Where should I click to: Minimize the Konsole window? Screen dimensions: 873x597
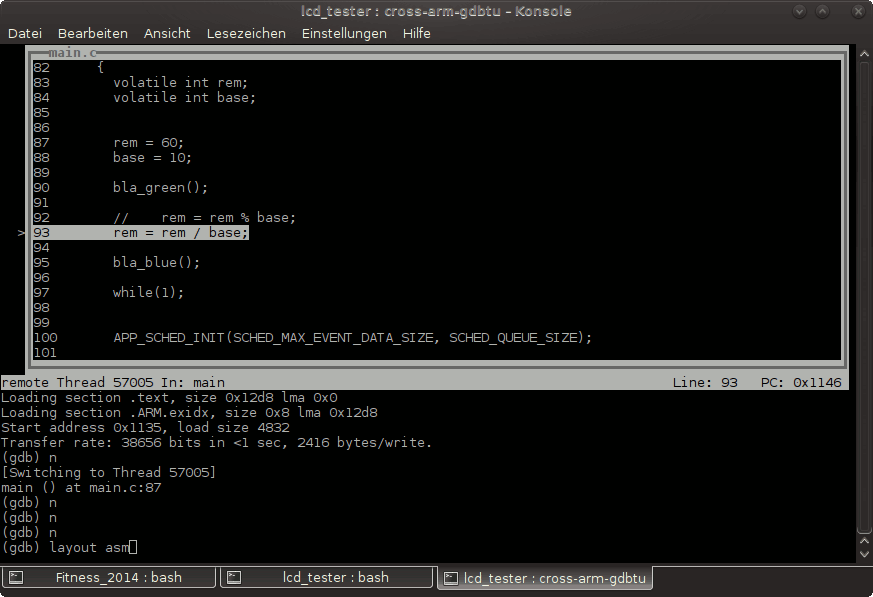tap(800, 12)
